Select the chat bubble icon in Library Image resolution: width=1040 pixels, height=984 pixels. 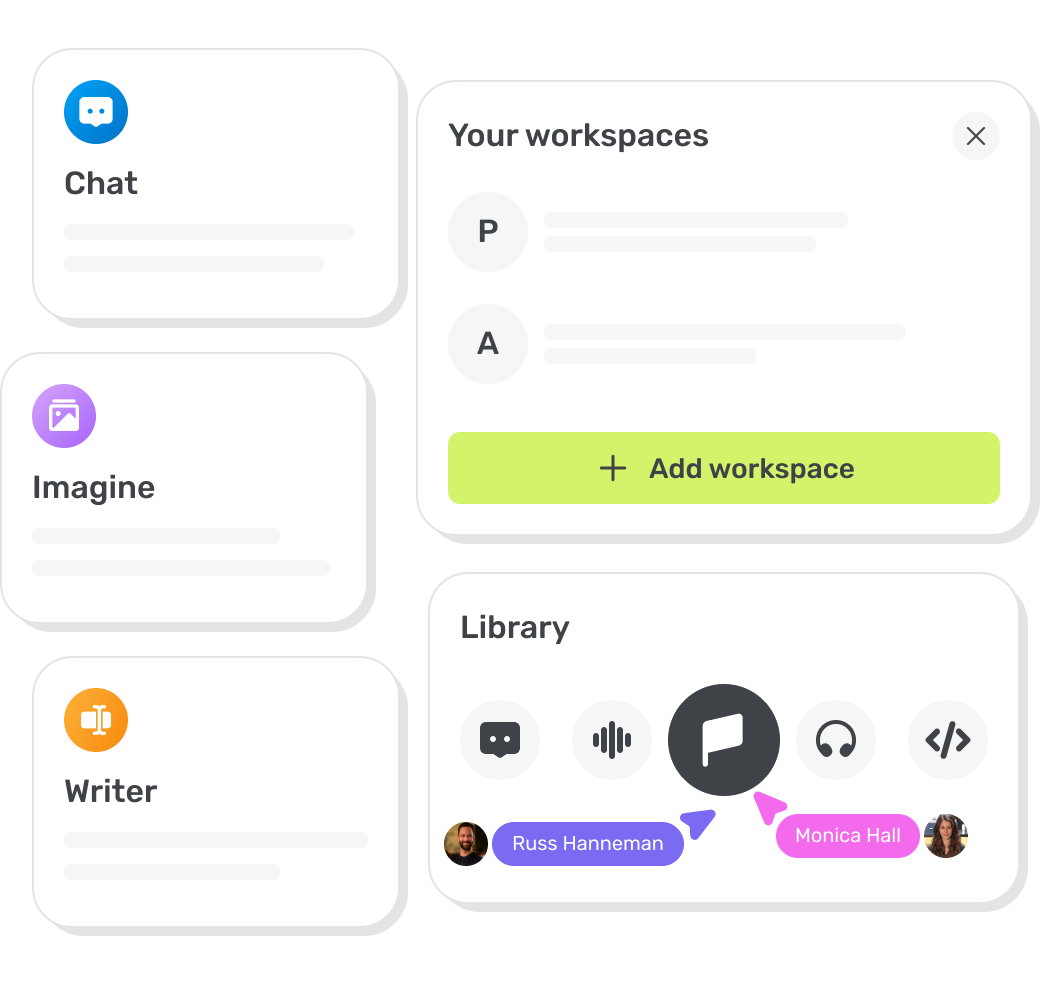(500, 740)
